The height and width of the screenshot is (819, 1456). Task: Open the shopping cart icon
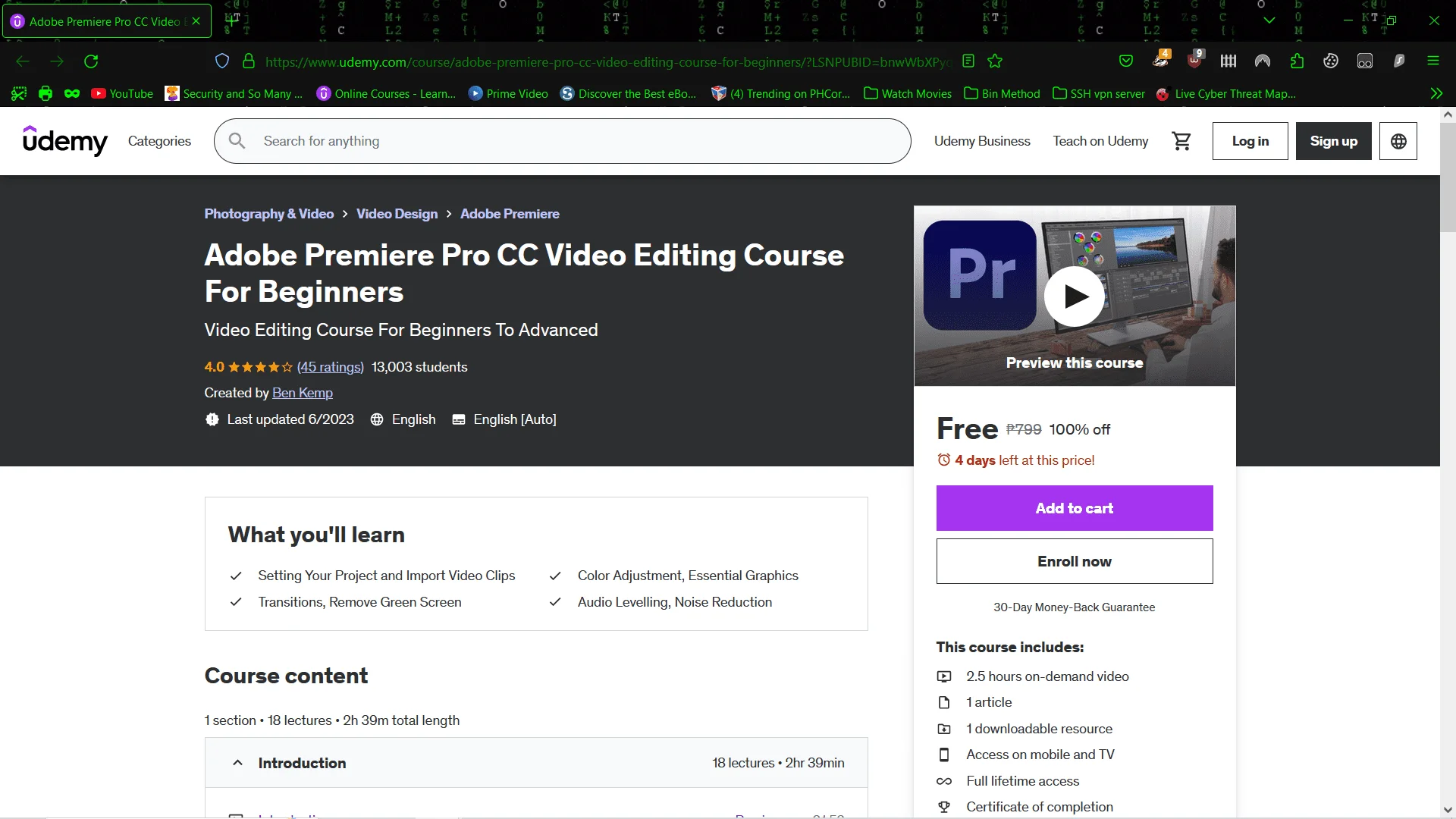tap(1181, 141)
